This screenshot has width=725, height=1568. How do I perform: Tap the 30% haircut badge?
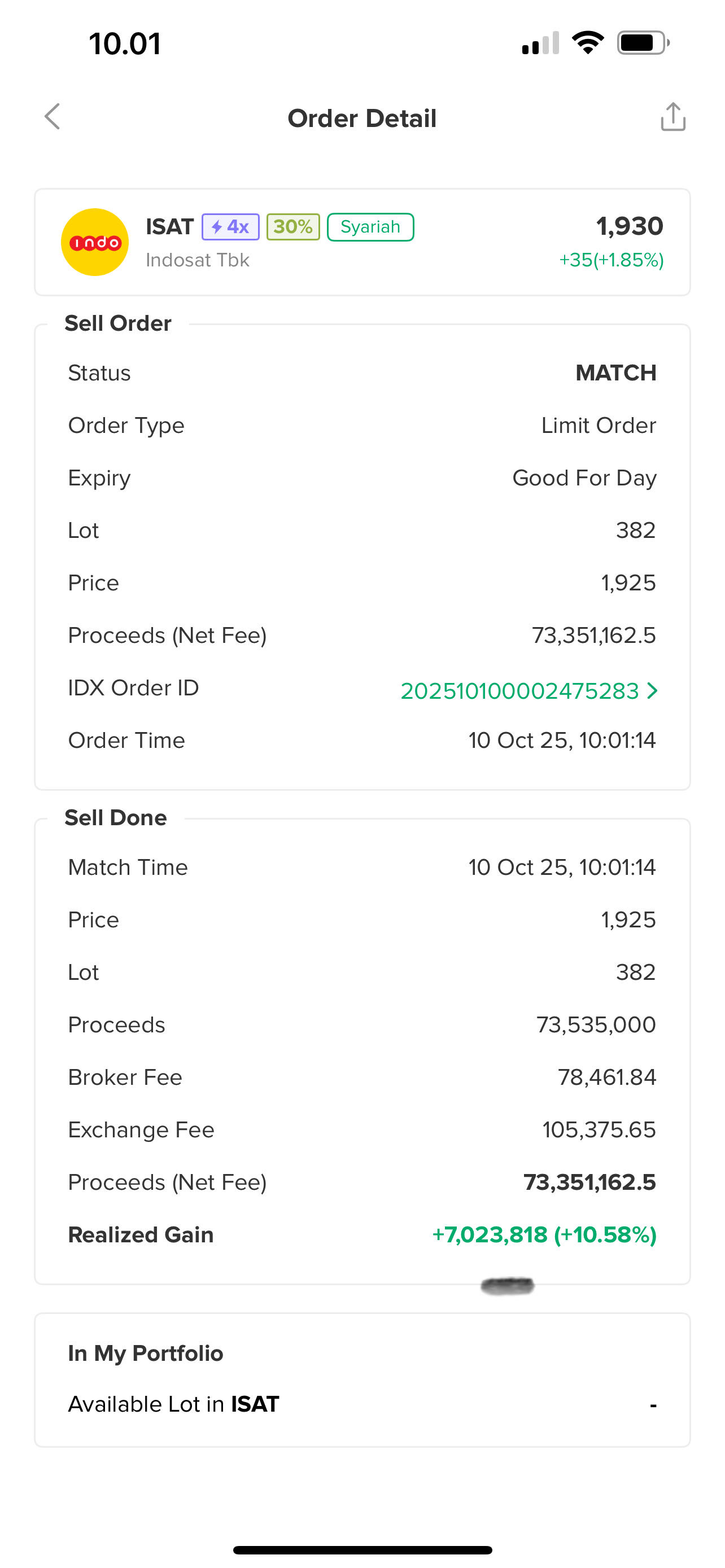click(x=293, y=227)
